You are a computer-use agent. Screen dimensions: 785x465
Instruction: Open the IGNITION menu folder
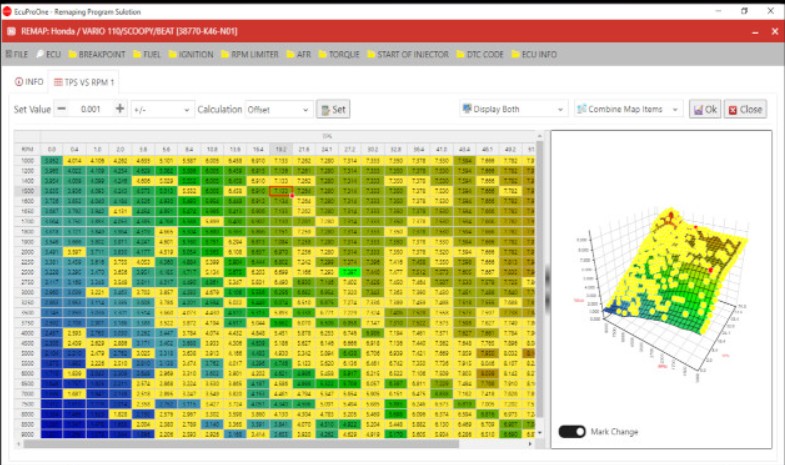click(191, 54)
